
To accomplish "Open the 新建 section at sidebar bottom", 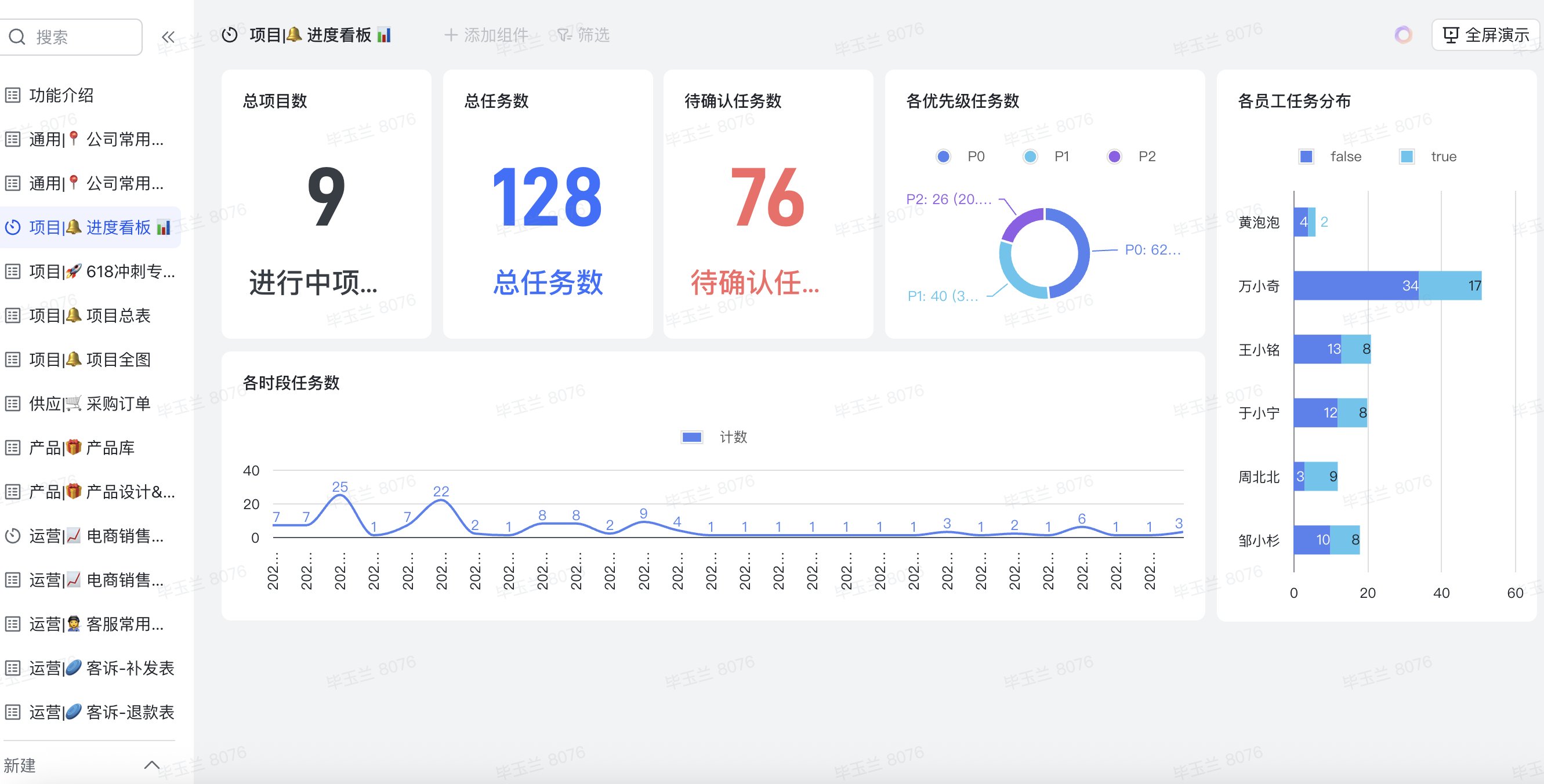I will click(20, 765).
